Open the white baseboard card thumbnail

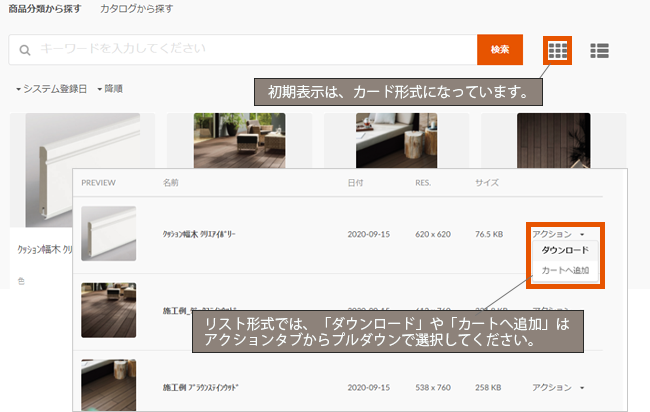pyautogui.click(x=82, y=170)
